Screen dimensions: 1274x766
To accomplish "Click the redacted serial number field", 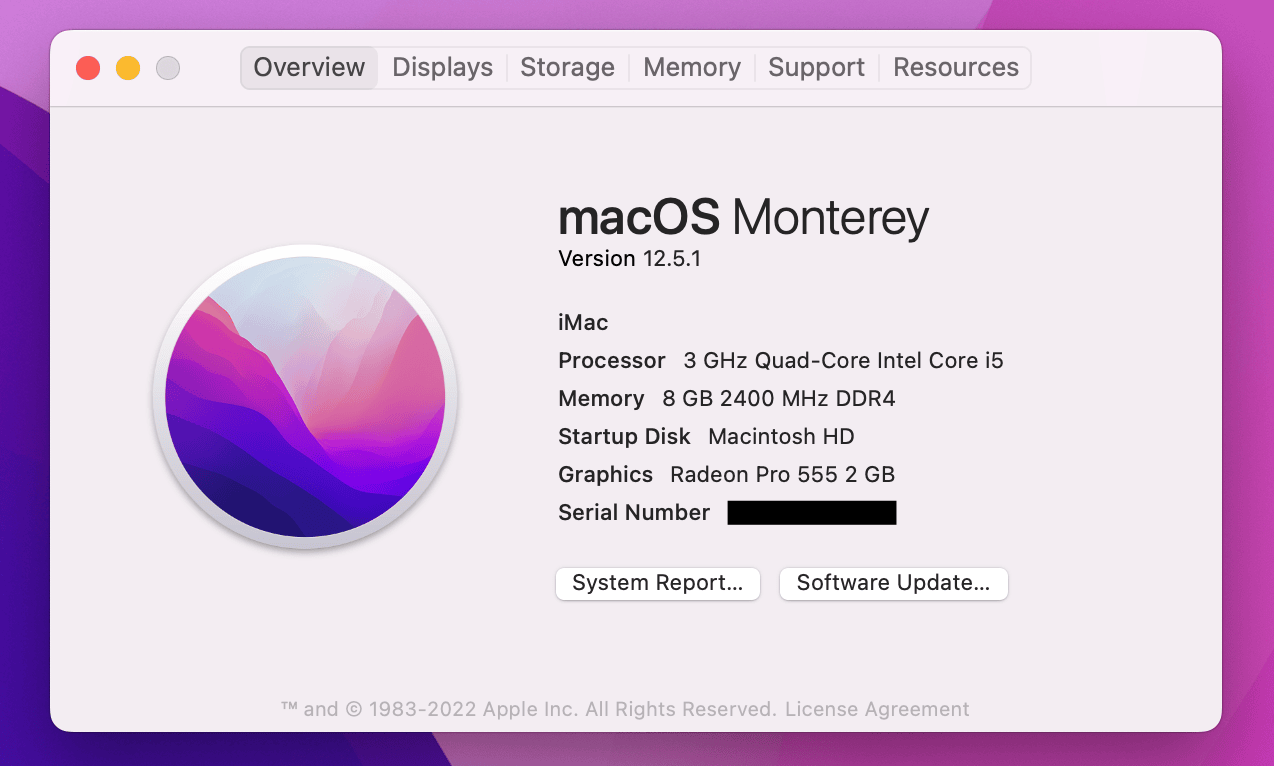I will 812,513.
